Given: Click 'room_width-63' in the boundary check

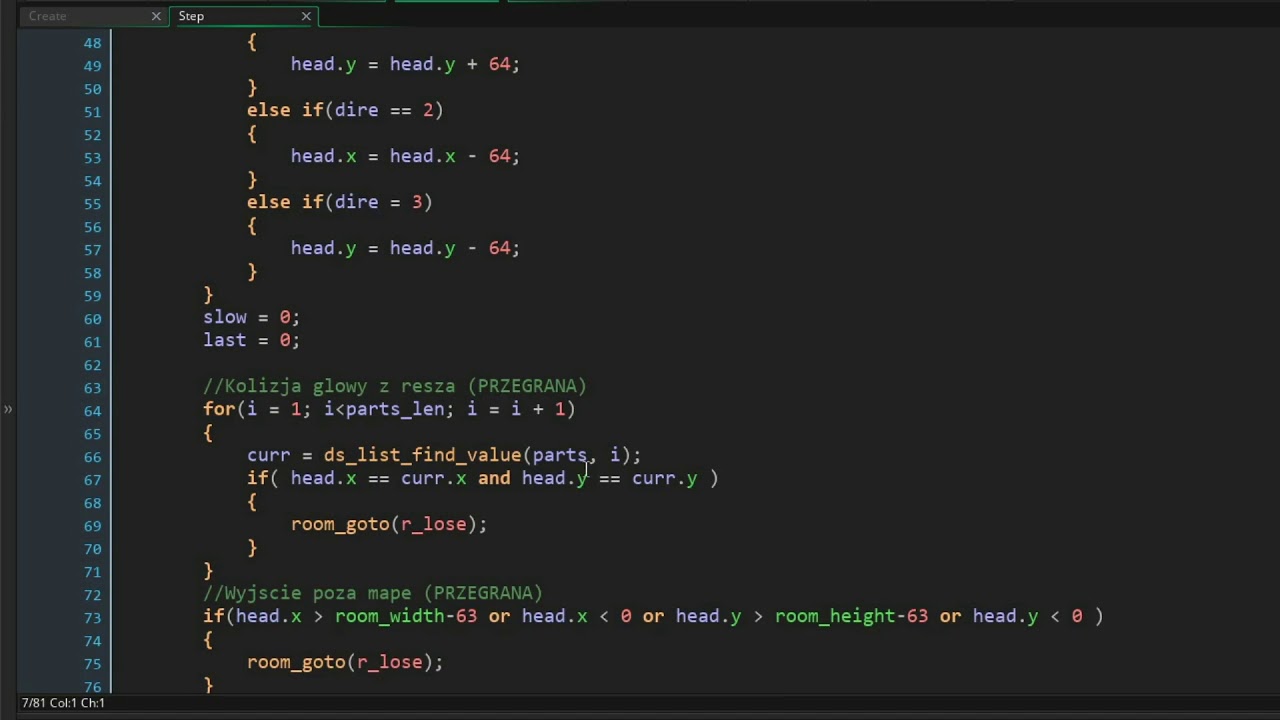Looking at the screenshot, I should [406, 616].
